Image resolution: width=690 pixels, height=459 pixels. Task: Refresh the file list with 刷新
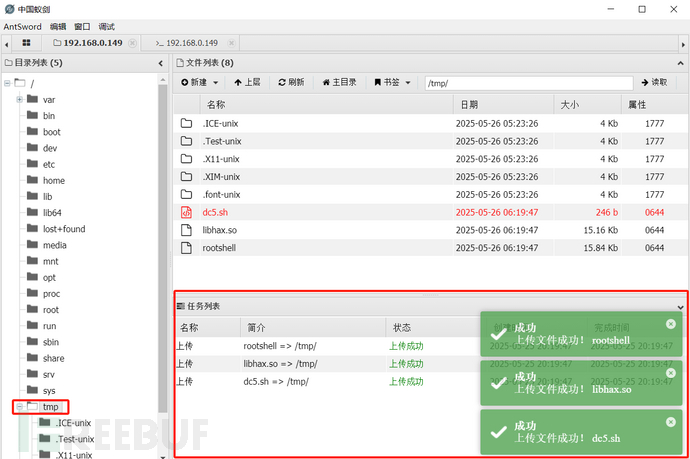pyautogui.click(x=291, y=82)
